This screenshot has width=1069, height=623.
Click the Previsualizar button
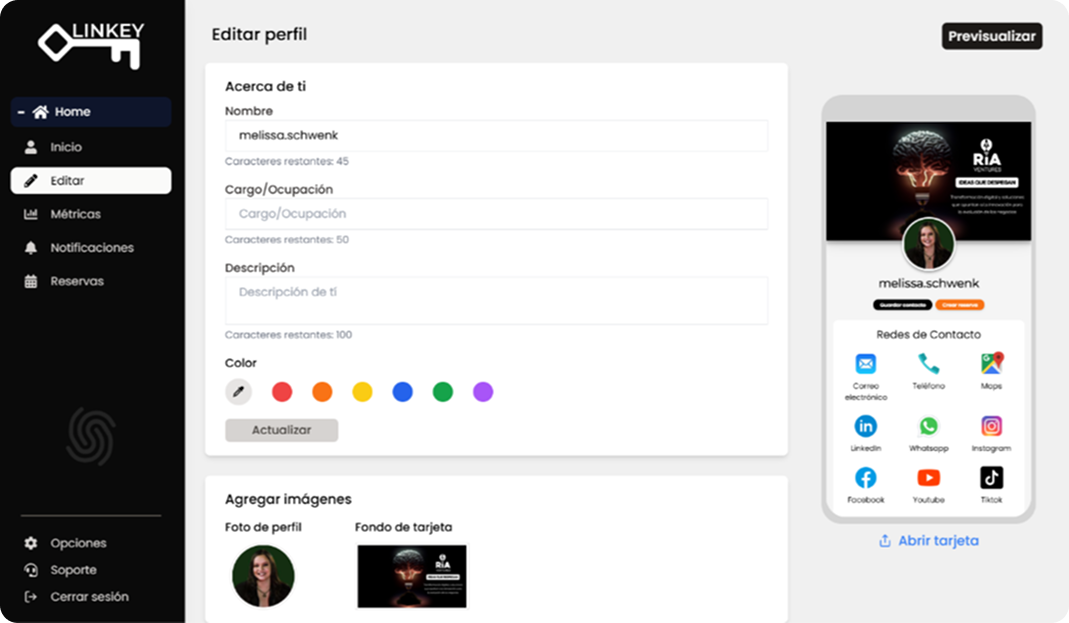coord(991,36)
